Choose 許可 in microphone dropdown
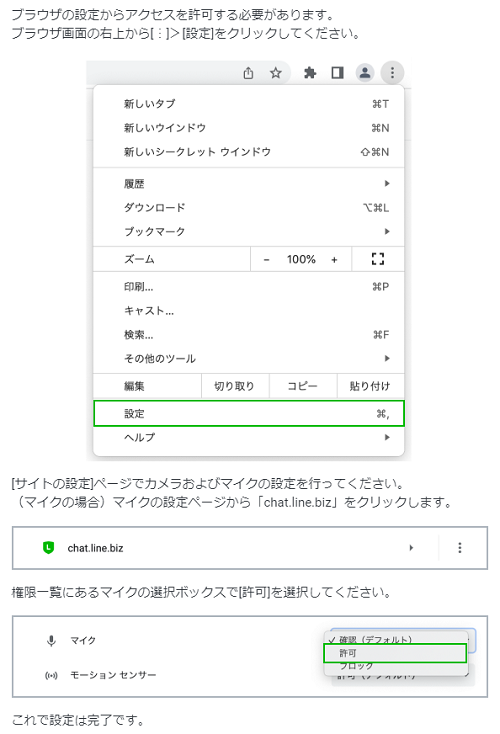500x734 pixels. (395, 653)
